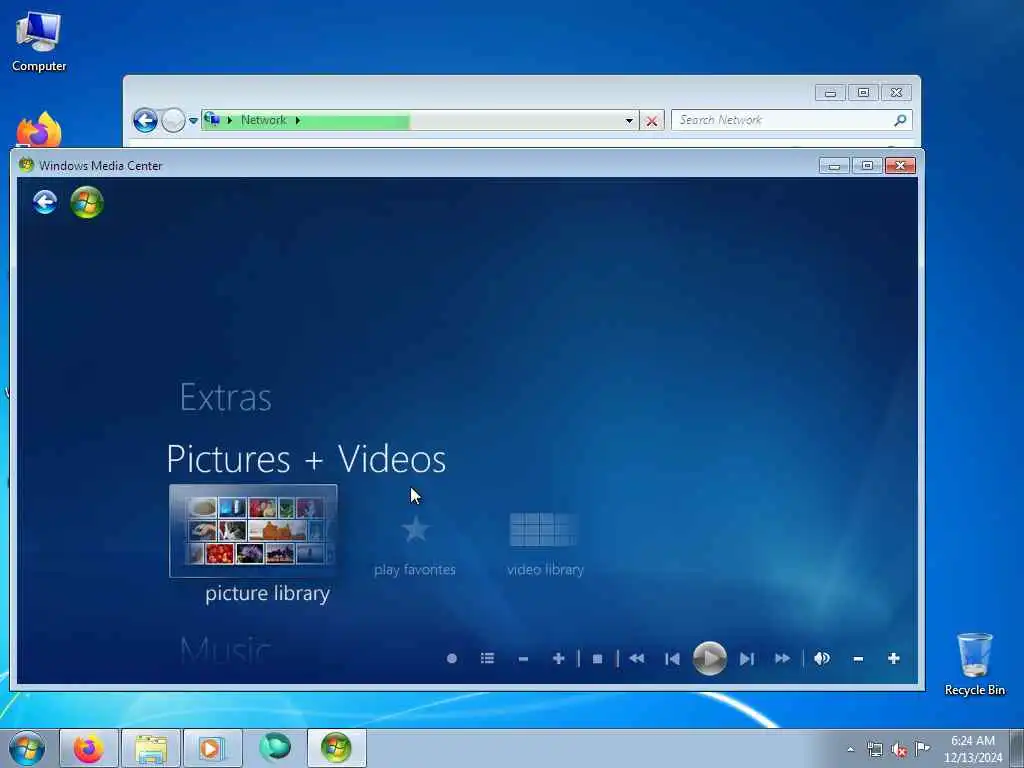Skip to next track button
The image size is (1024, 768).
747,659
